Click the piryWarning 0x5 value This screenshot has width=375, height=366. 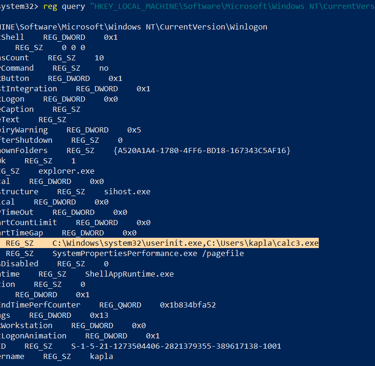(134, 130)
